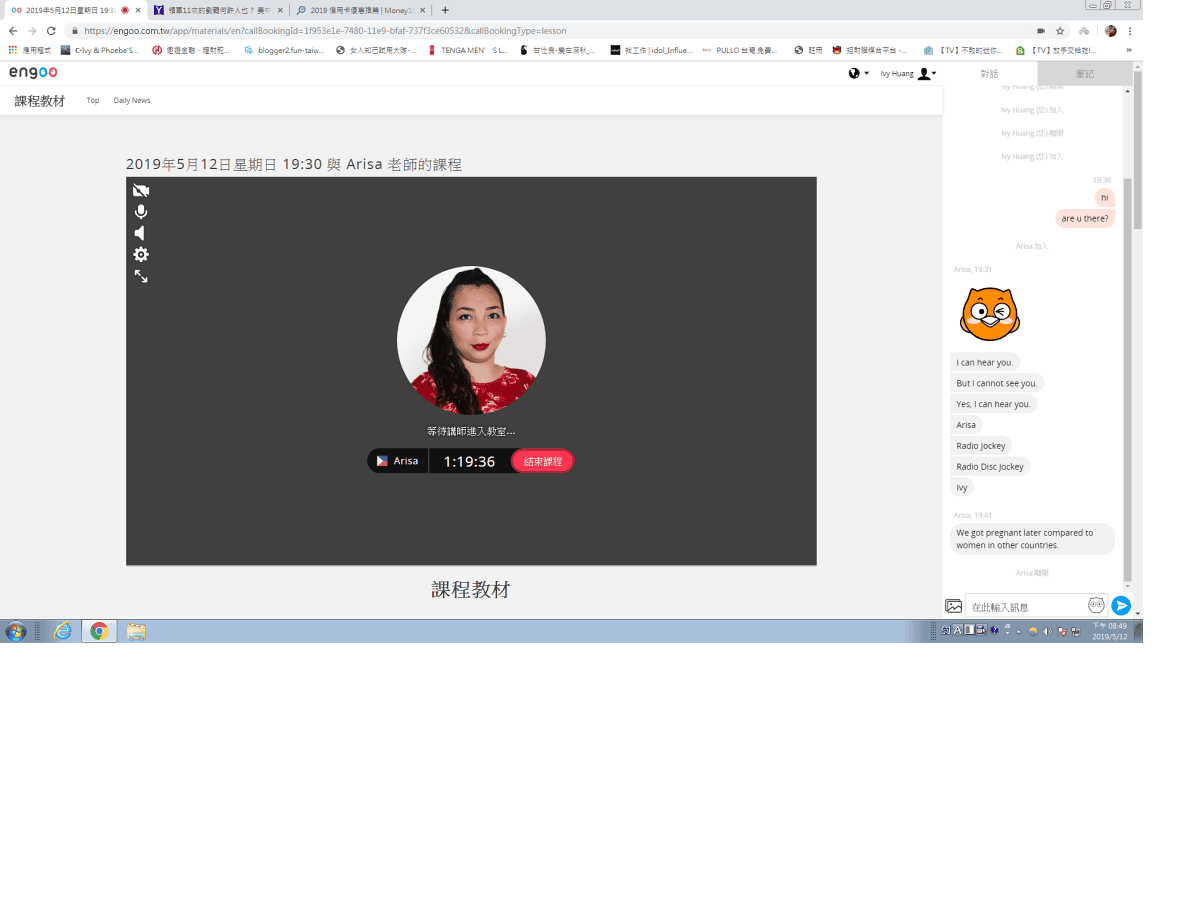The height and width of the screenshot is (900, 1200).
Task: Open the TENGA MEN'S bookmark
Action: [x=469, y=50]
